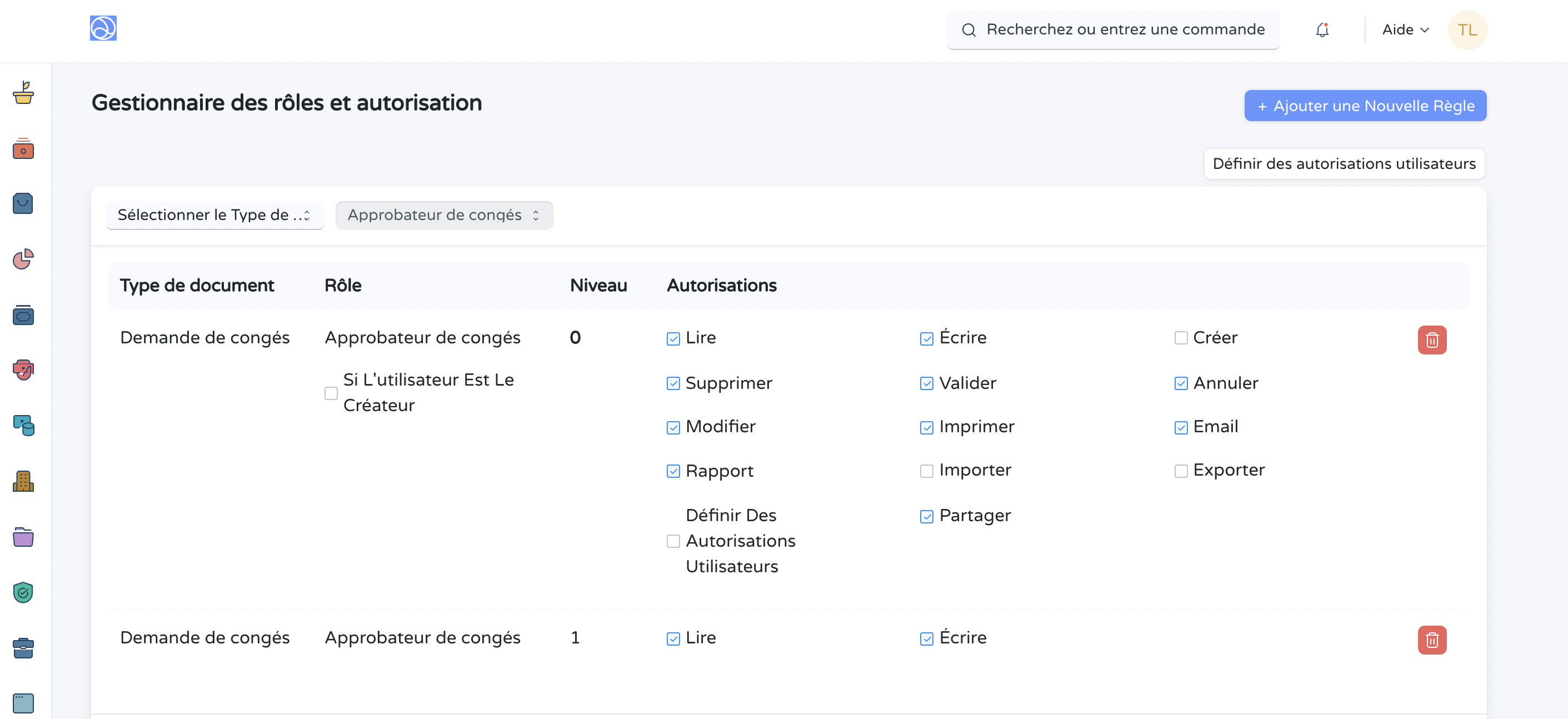Open the purple folder sidebar module
This screenshot has height=719, width=1568.
click(x=23, y=537)
